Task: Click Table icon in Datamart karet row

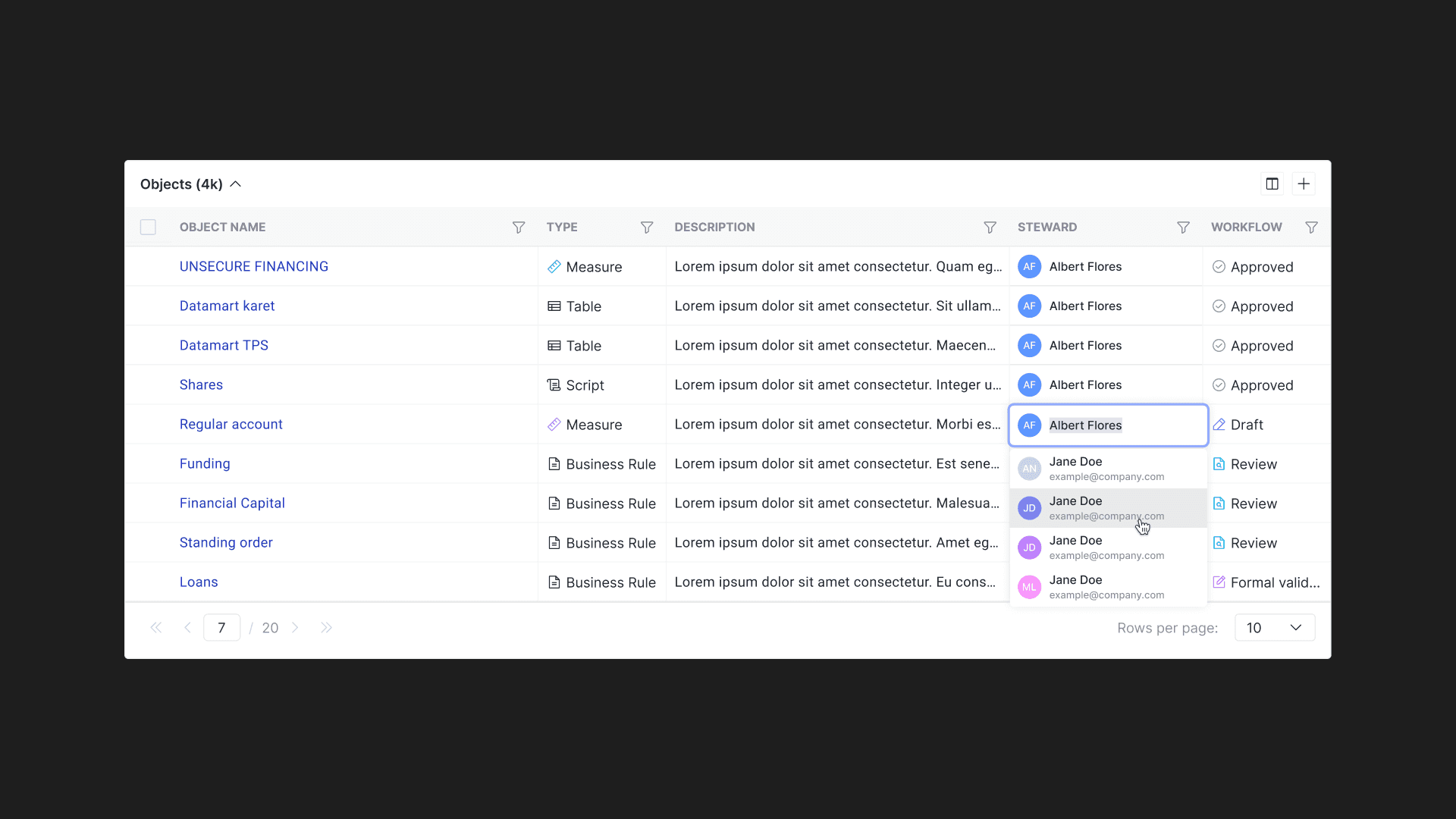Action: pyautogui.click(x=554, y=306)
